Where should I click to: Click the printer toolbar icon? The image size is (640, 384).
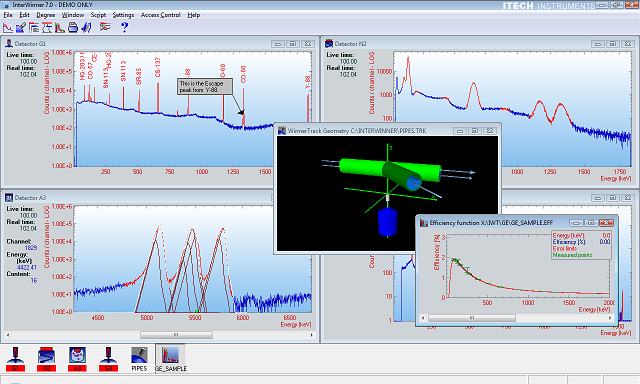(73, 28)
